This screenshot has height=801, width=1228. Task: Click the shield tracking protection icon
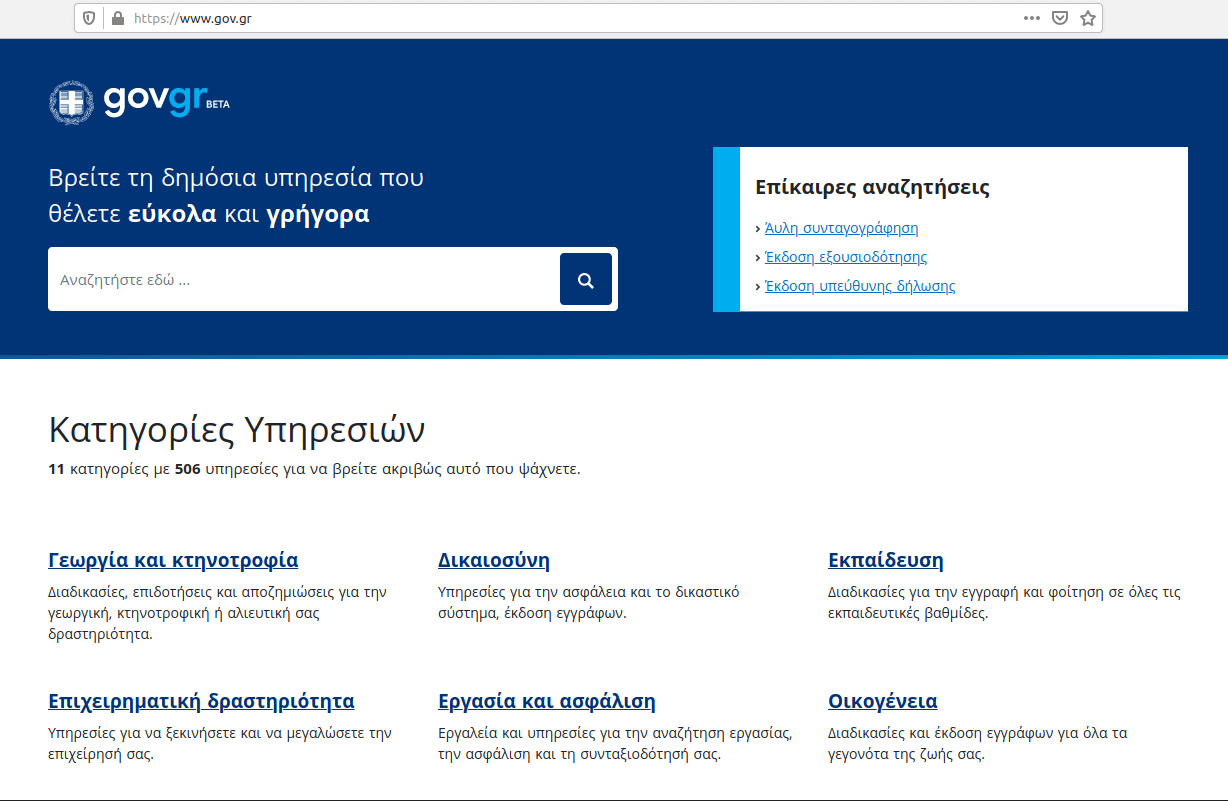tap(90, 18)
